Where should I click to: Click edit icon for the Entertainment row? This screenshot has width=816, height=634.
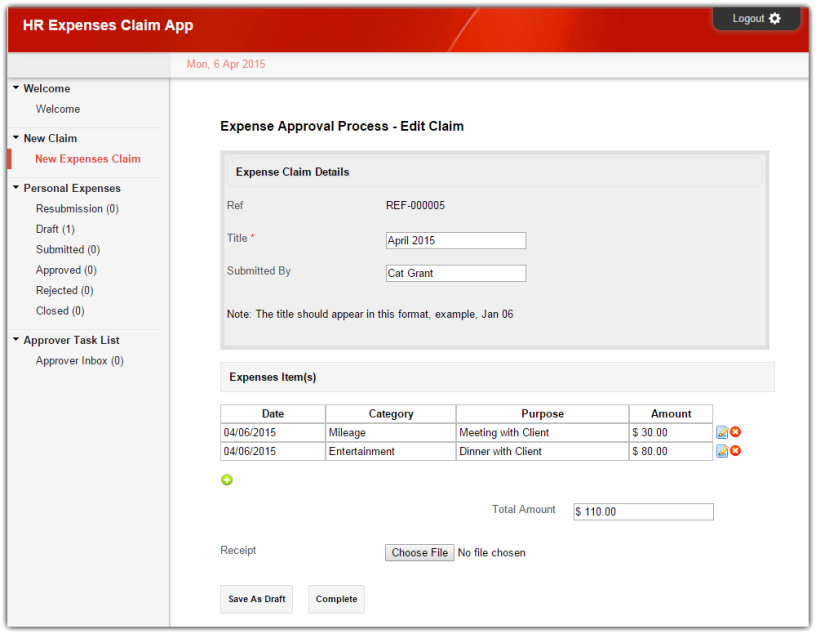pos(722,452)
